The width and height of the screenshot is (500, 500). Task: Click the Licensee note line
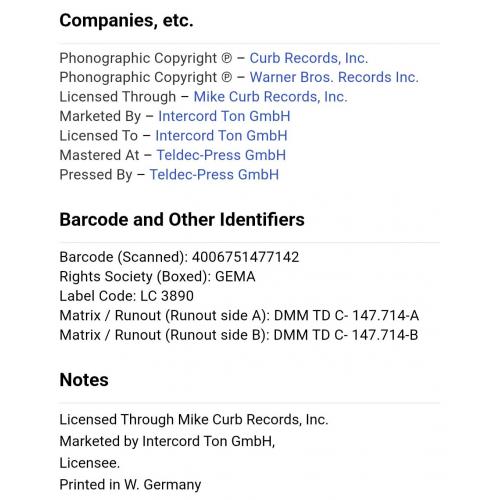(90, 463)
